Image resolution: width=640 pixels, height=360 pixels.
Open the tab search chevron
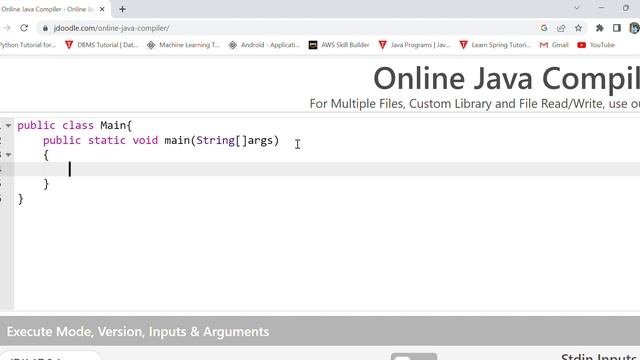click(577, 8)
